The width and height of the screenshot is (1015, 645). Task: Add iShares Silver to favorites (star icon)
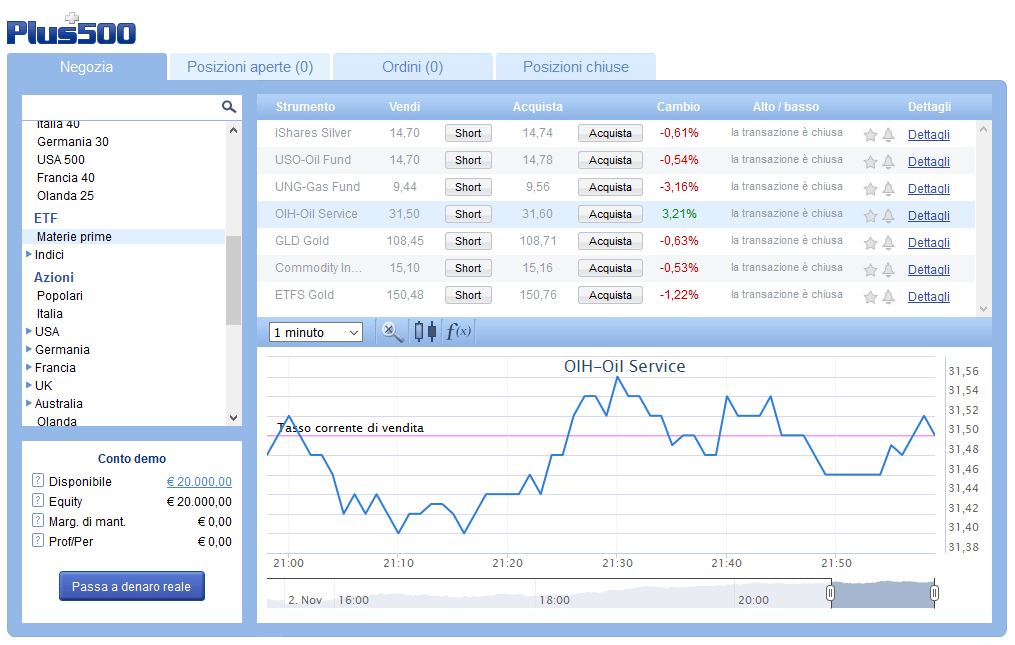click(x=870, y=135)
